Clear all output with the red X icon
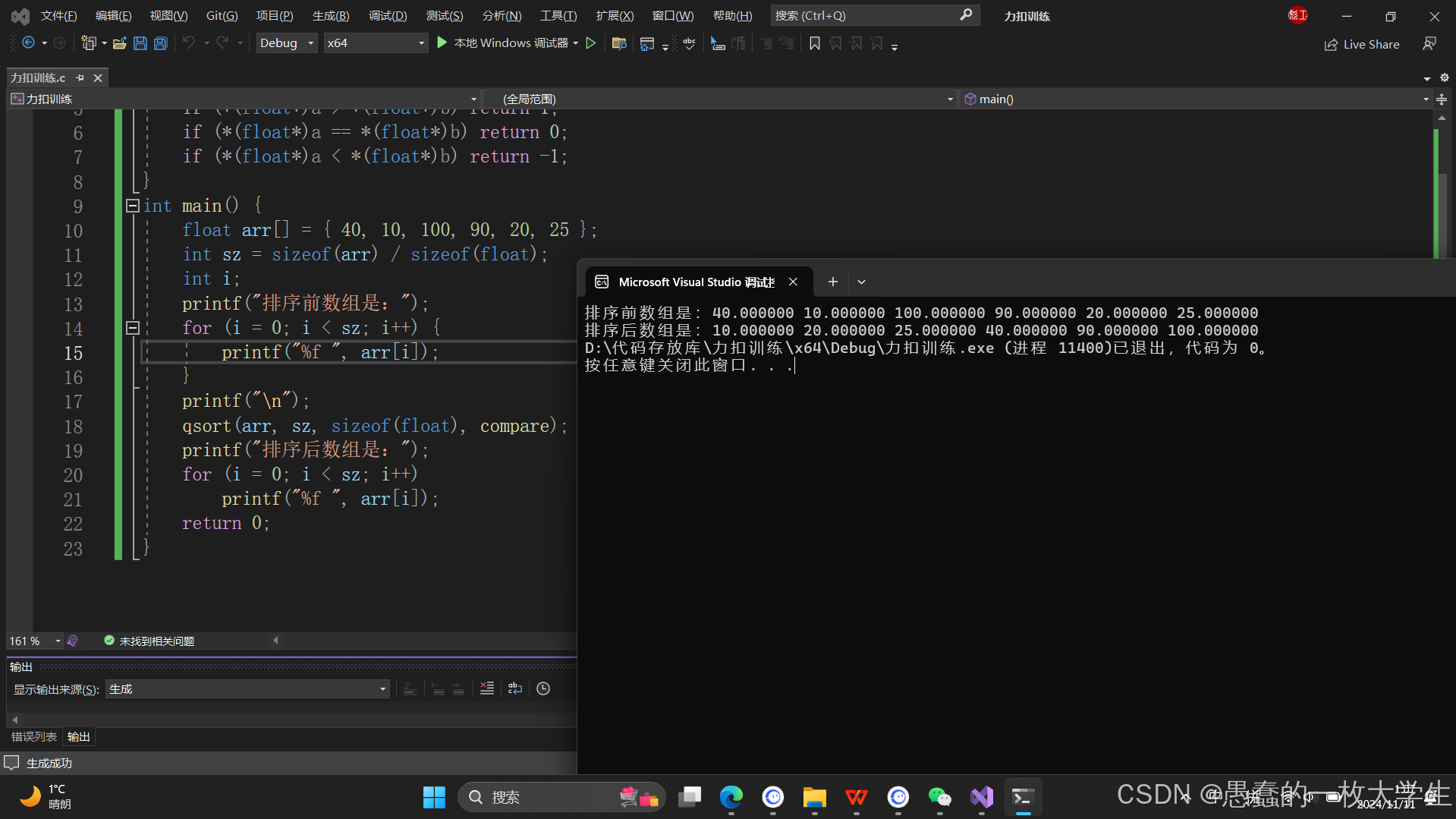1456x819 pixels. [487, 688]
